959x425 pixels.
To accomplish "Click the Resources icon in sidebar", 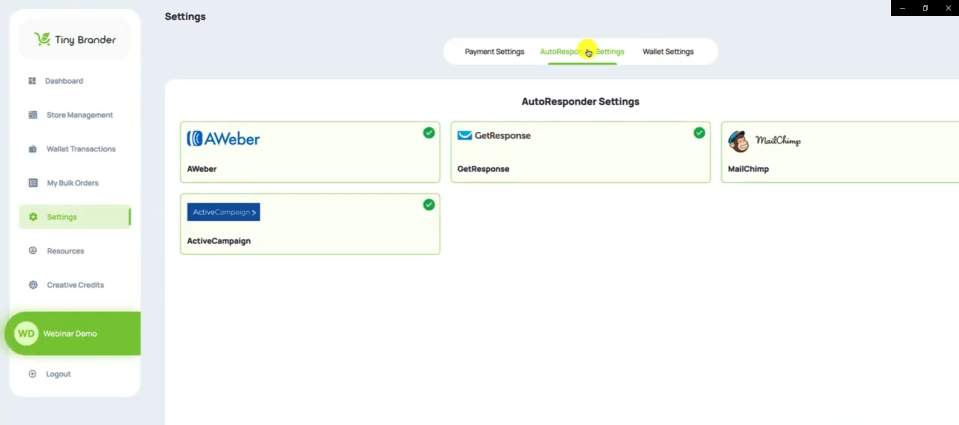I will tap(33, 251).
